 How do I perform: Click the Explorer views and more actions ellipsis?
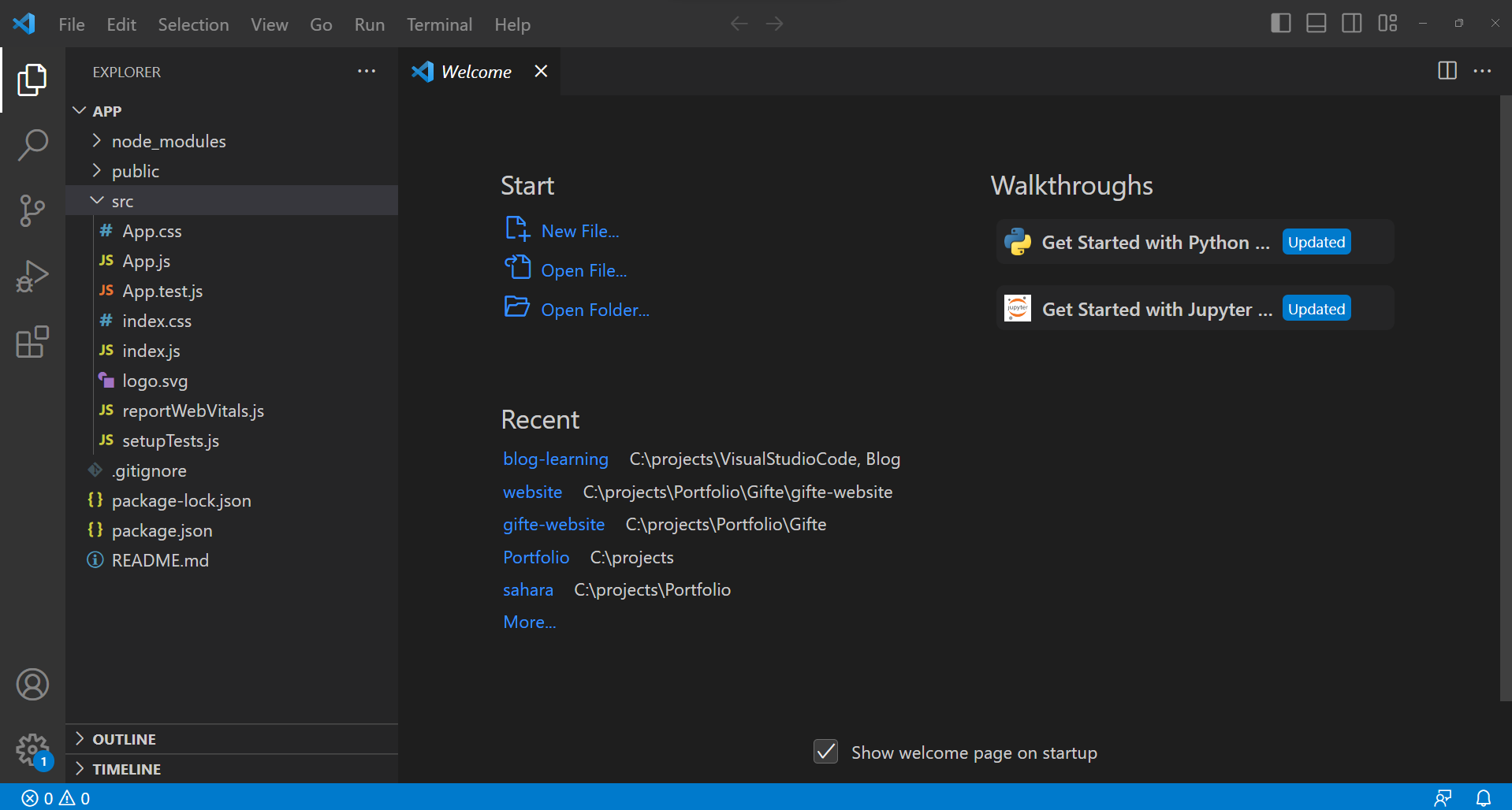[x=367, y=71]
